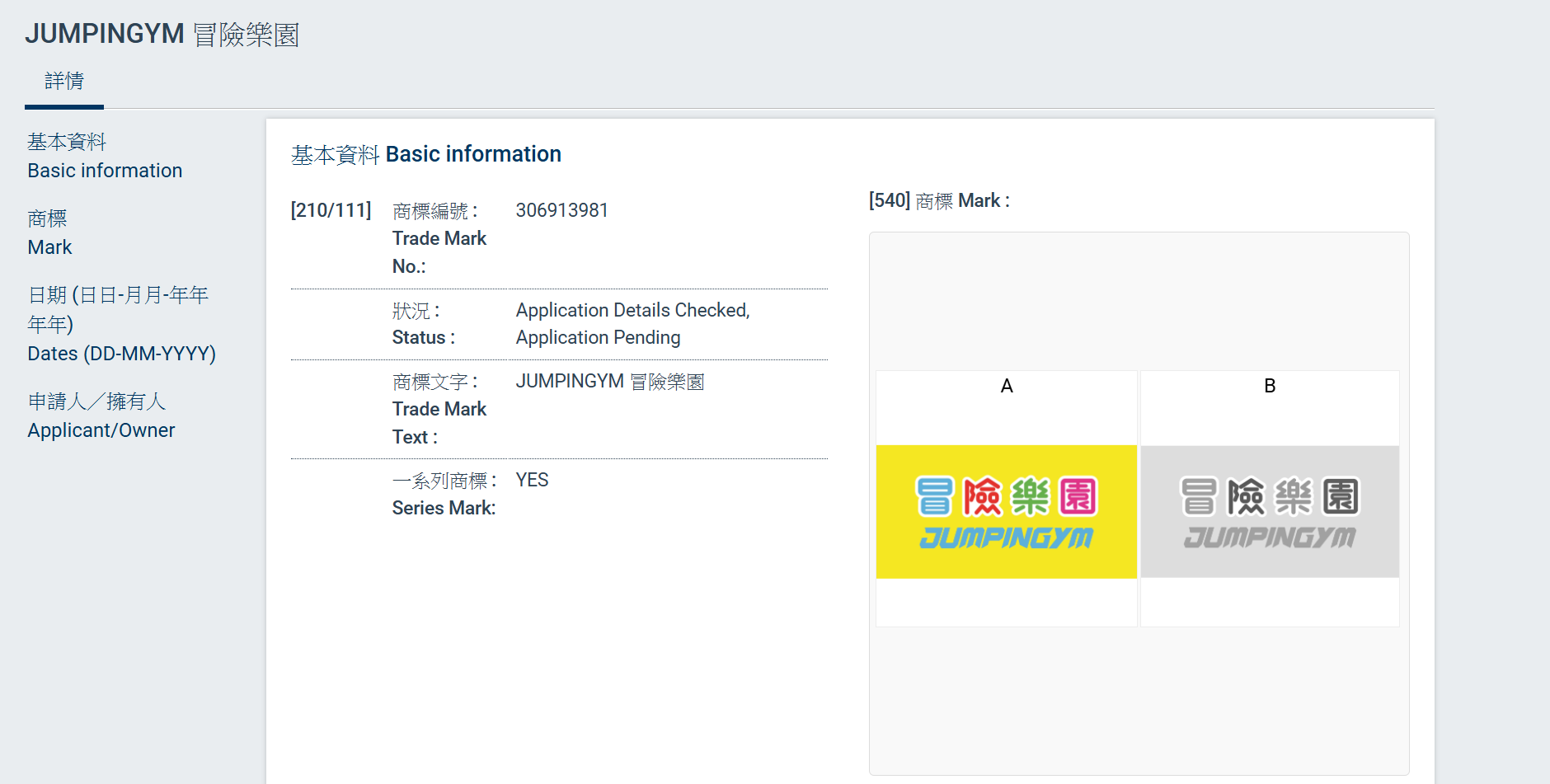Click the yellow JUMPINGYM mark thumbnail A
Viewport: 1550px width, 784px height.
click(1006, 512)
